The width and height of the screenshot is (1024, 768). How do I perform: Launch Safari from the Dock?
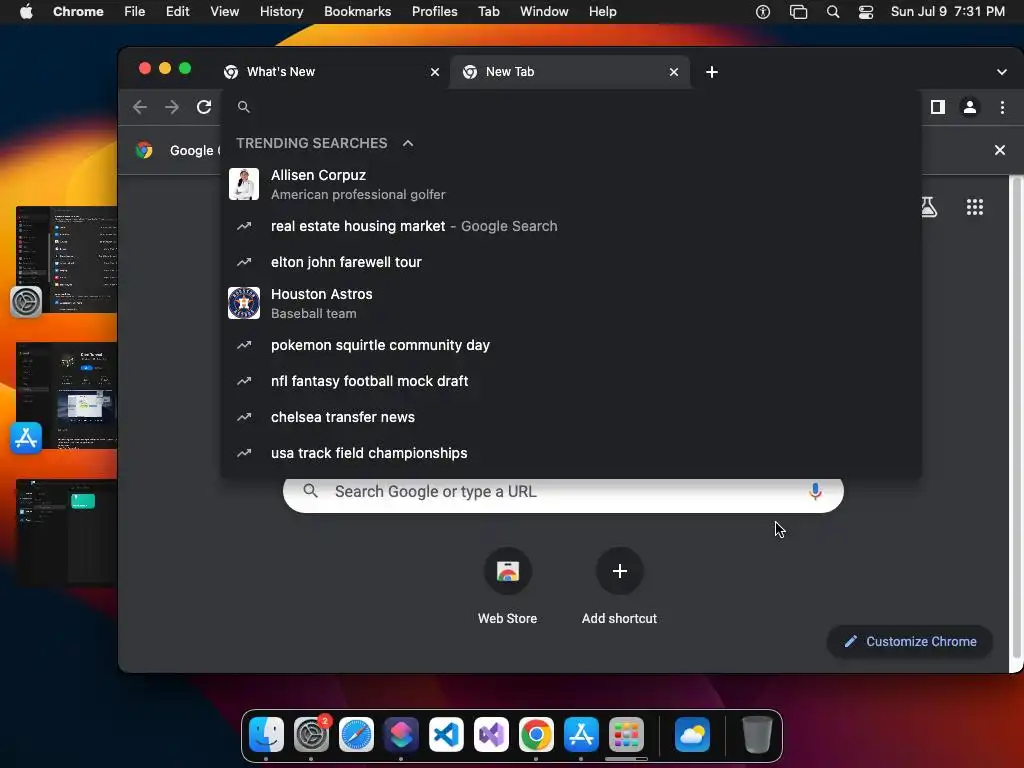(x=356, y=735)
